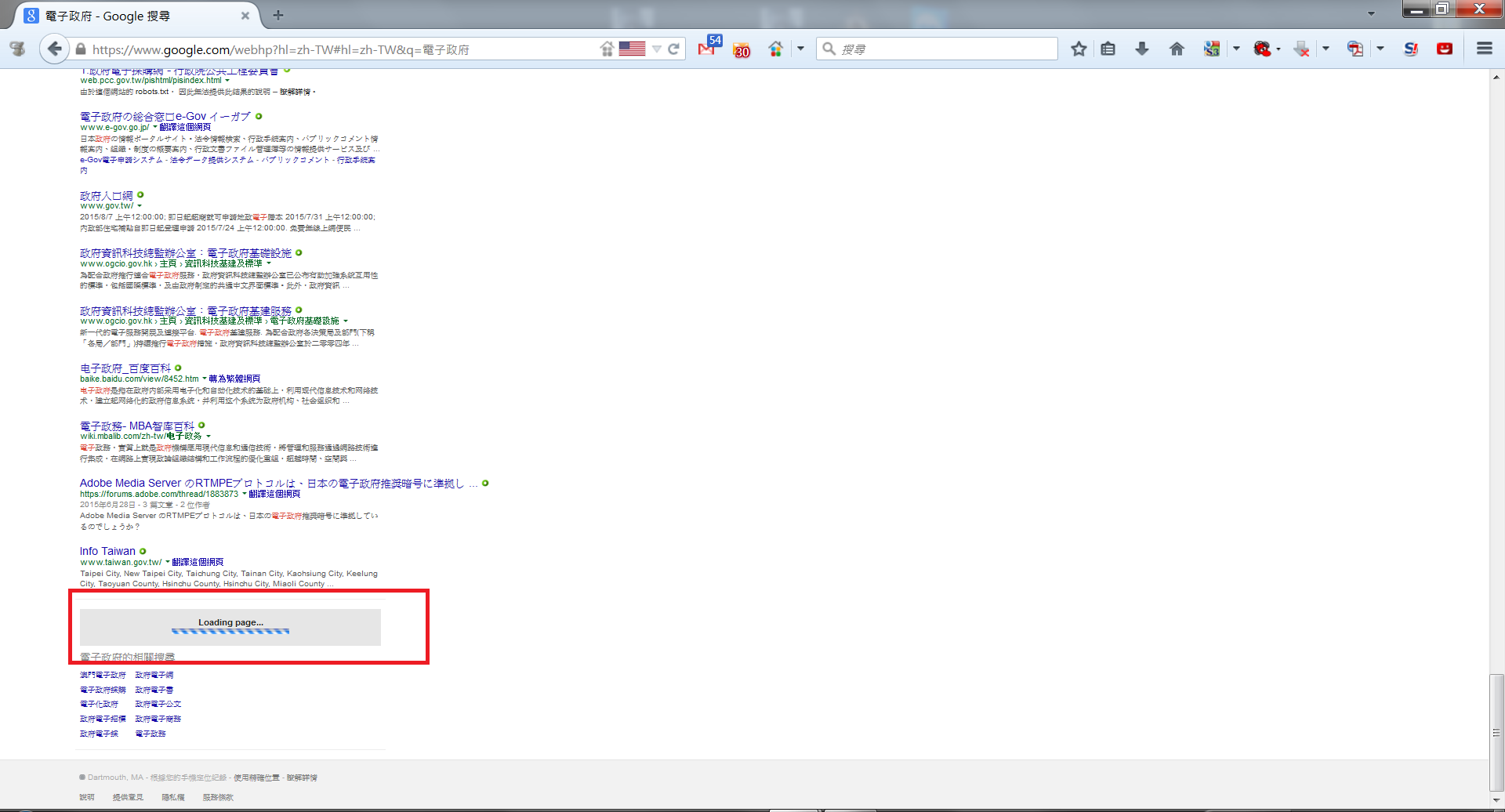Image resolution: width=1505 pixels, height=812 pixels.
Task: Expand the arrow after www.gov.tw/ URL
Action: [140, 206]
